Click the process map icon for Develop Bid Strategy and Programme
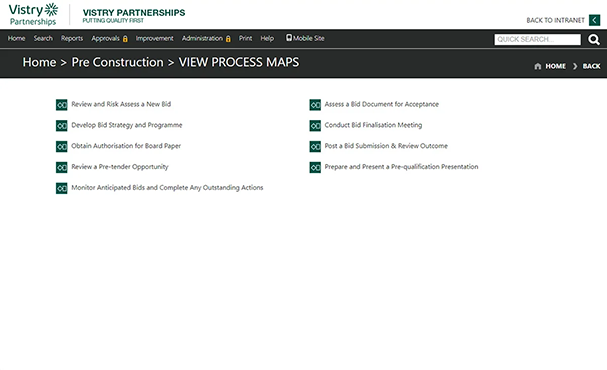607x370 pixels. 62,125
